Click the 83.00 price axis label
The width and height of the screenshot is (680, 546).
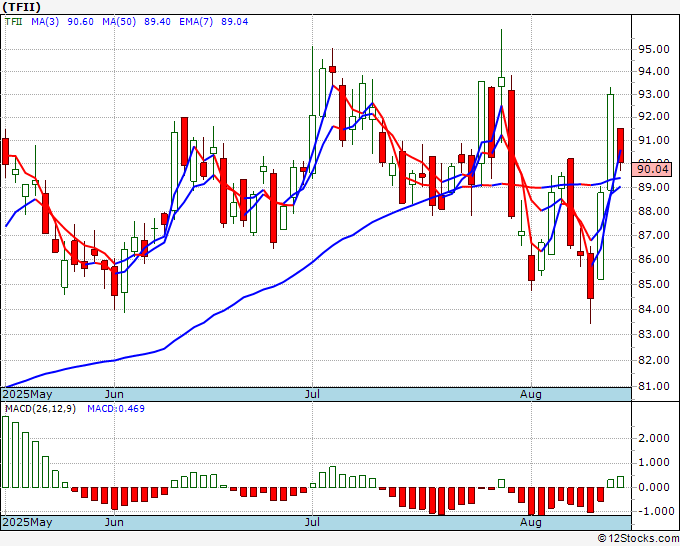click(x=653, y=334)
